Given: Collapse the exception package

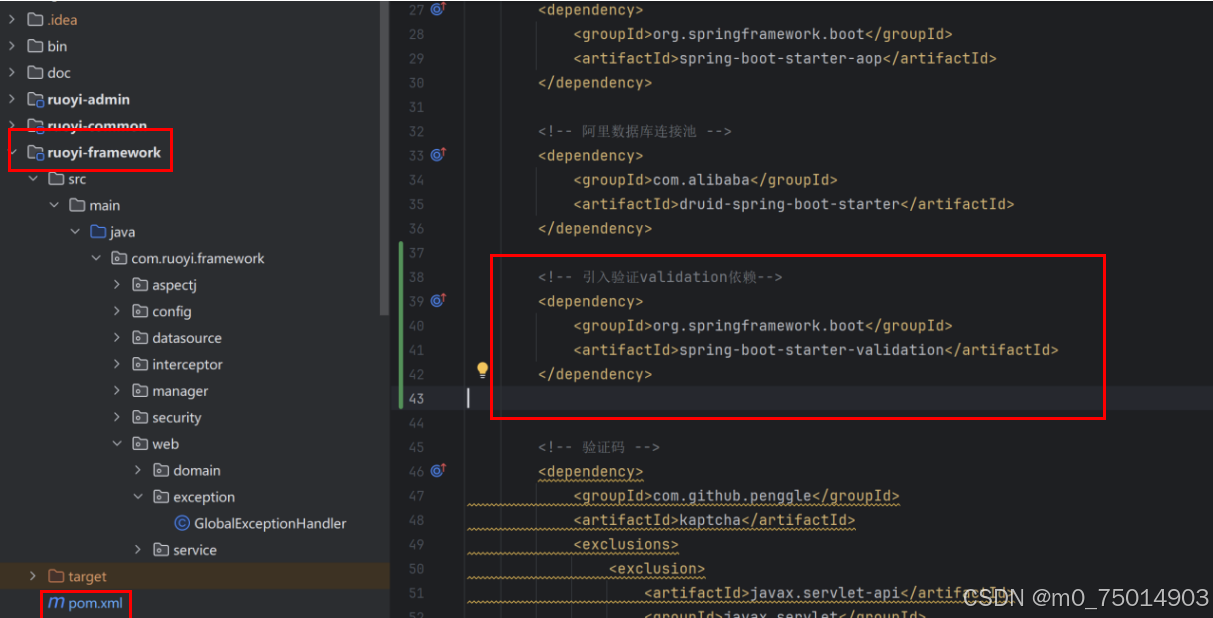Looking at the screenshot, I should 138,496.
